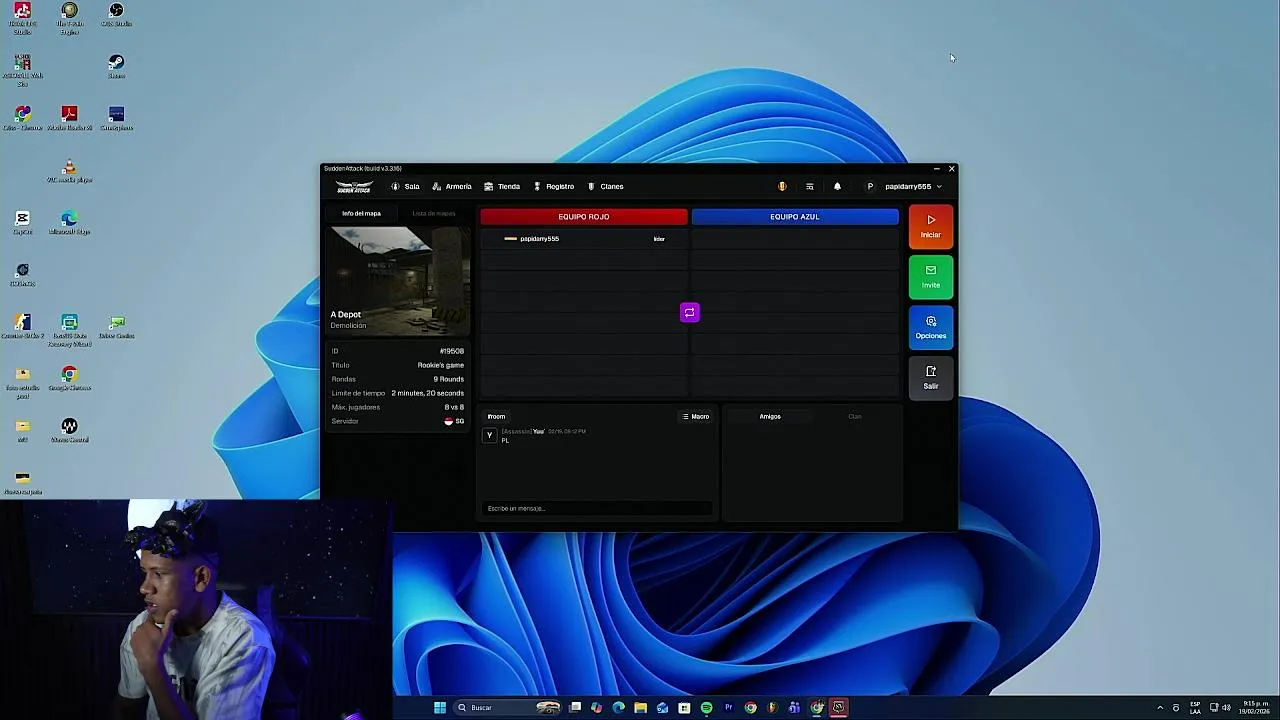1280x720 pixels.
Task: Open the Sala menu
Action: point(405,186)
